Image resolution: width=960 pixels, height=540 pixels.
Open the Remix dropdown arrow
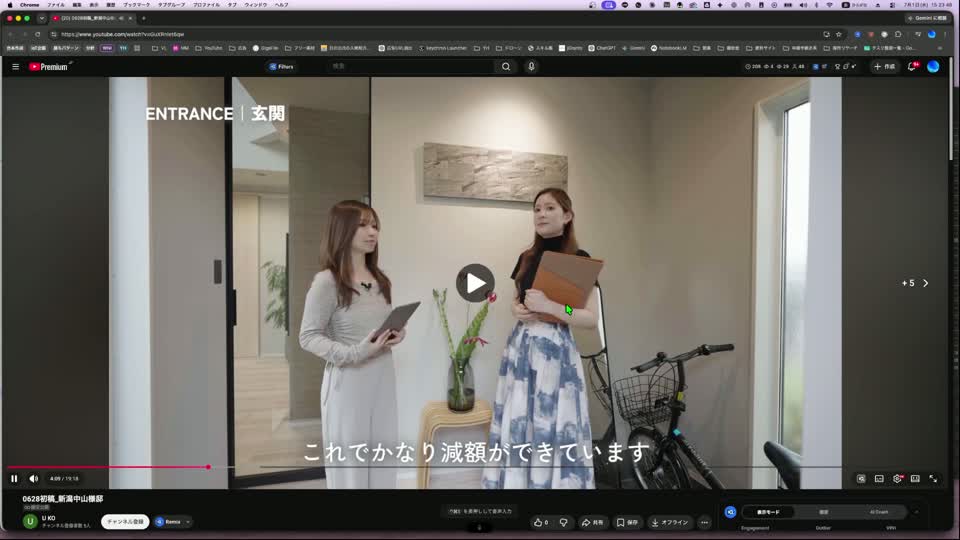coord(188,522)
